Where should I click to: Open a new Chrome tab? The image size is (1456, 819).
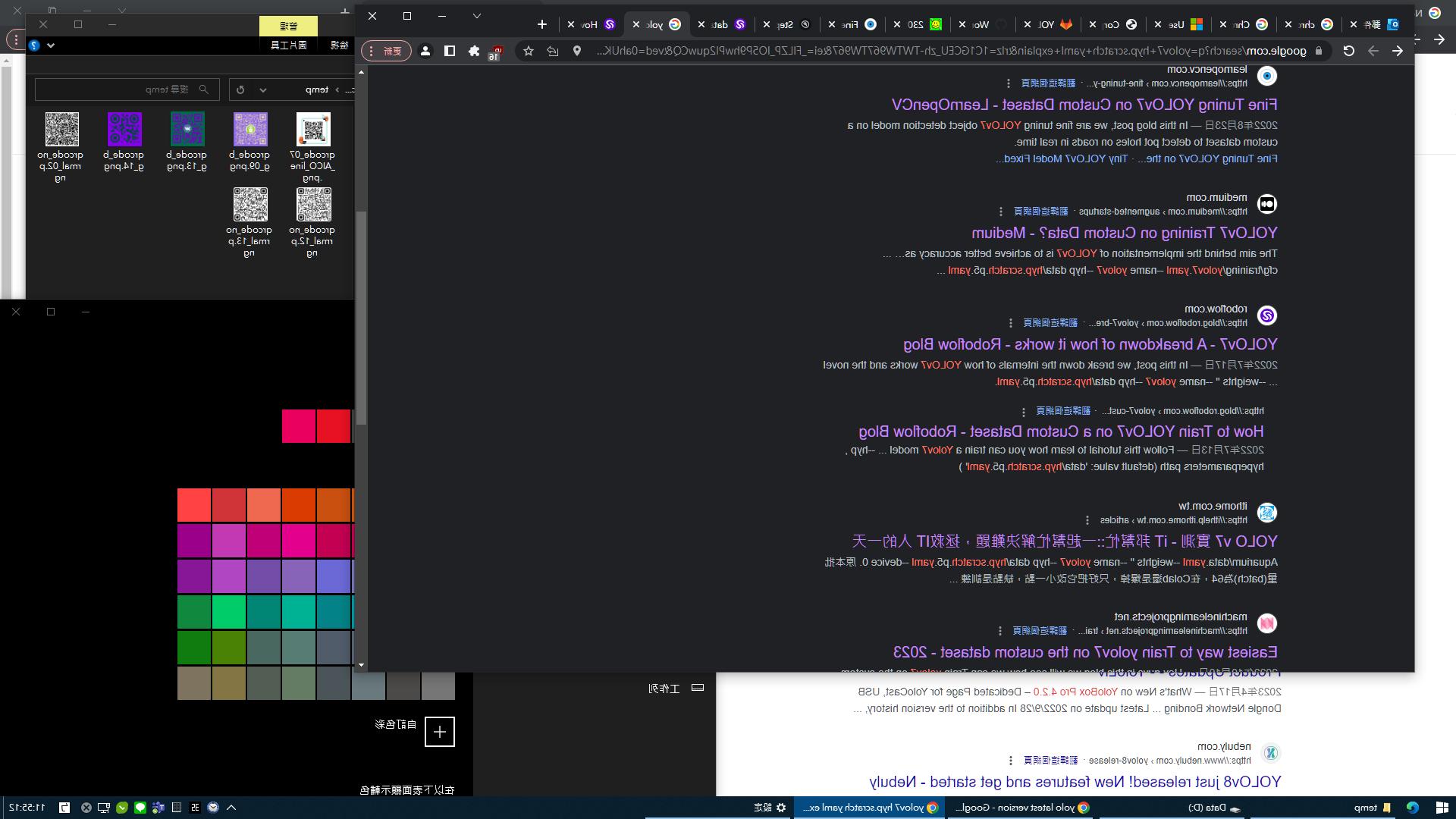coord(542,24)
